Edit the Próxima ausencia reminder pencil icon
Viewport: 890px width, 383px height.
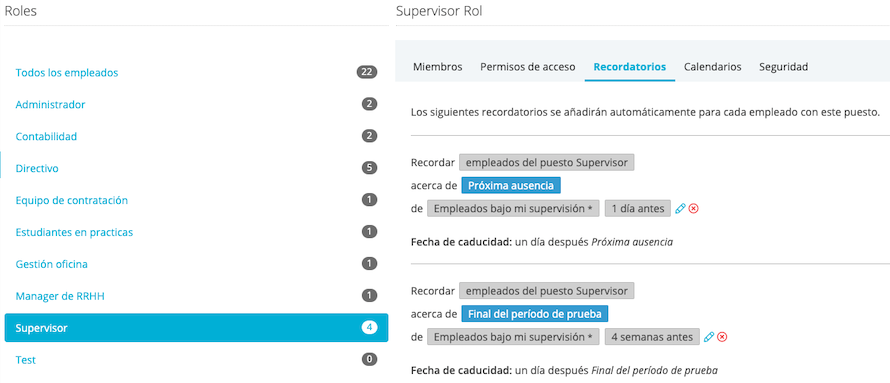tap(680, 209)
